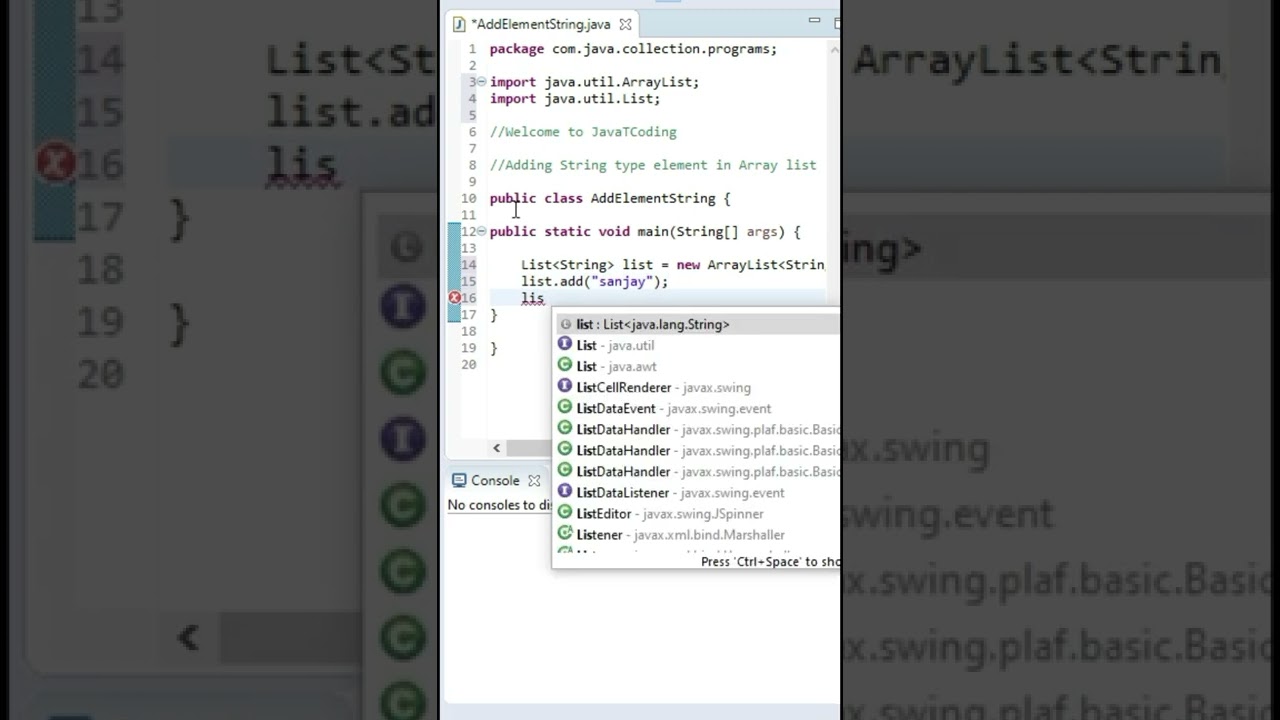Image resolution: width=1280 pixels, height=720 pixels.
Task: Pick 'List - java.awt' from the suggestions
Action: point(697,366)
